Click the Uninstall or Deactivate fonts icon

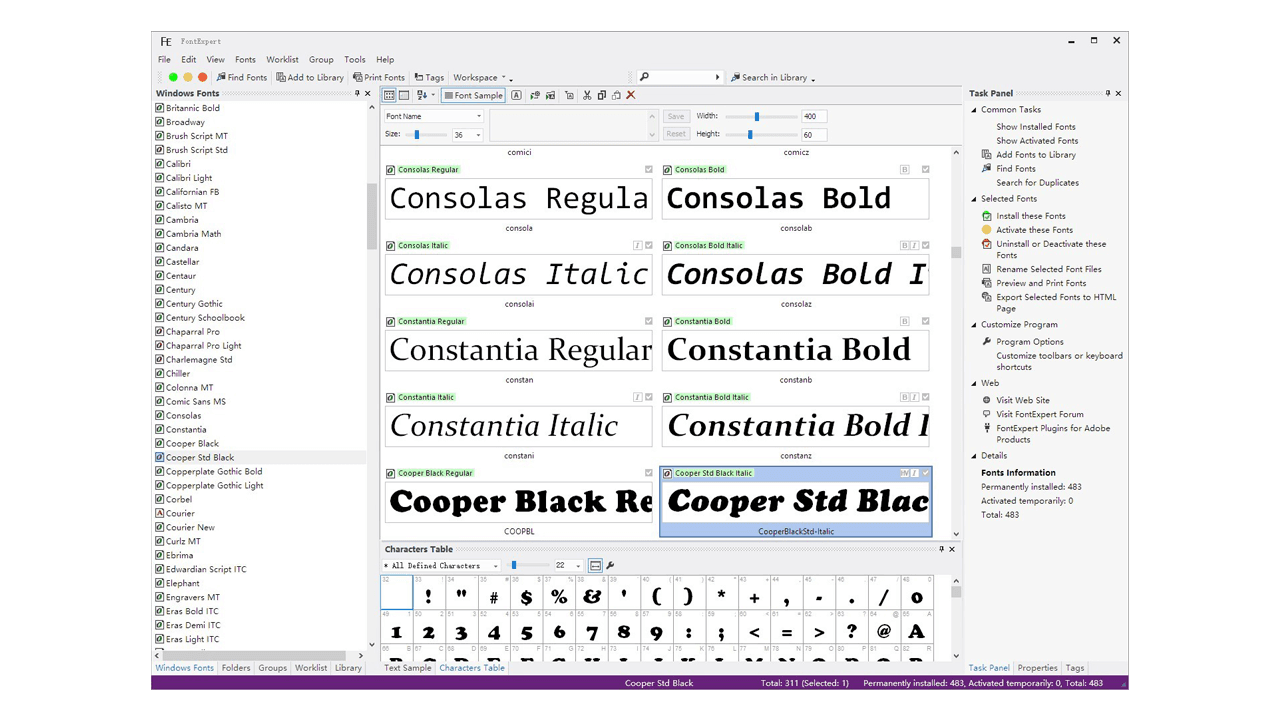click(987, 244)
